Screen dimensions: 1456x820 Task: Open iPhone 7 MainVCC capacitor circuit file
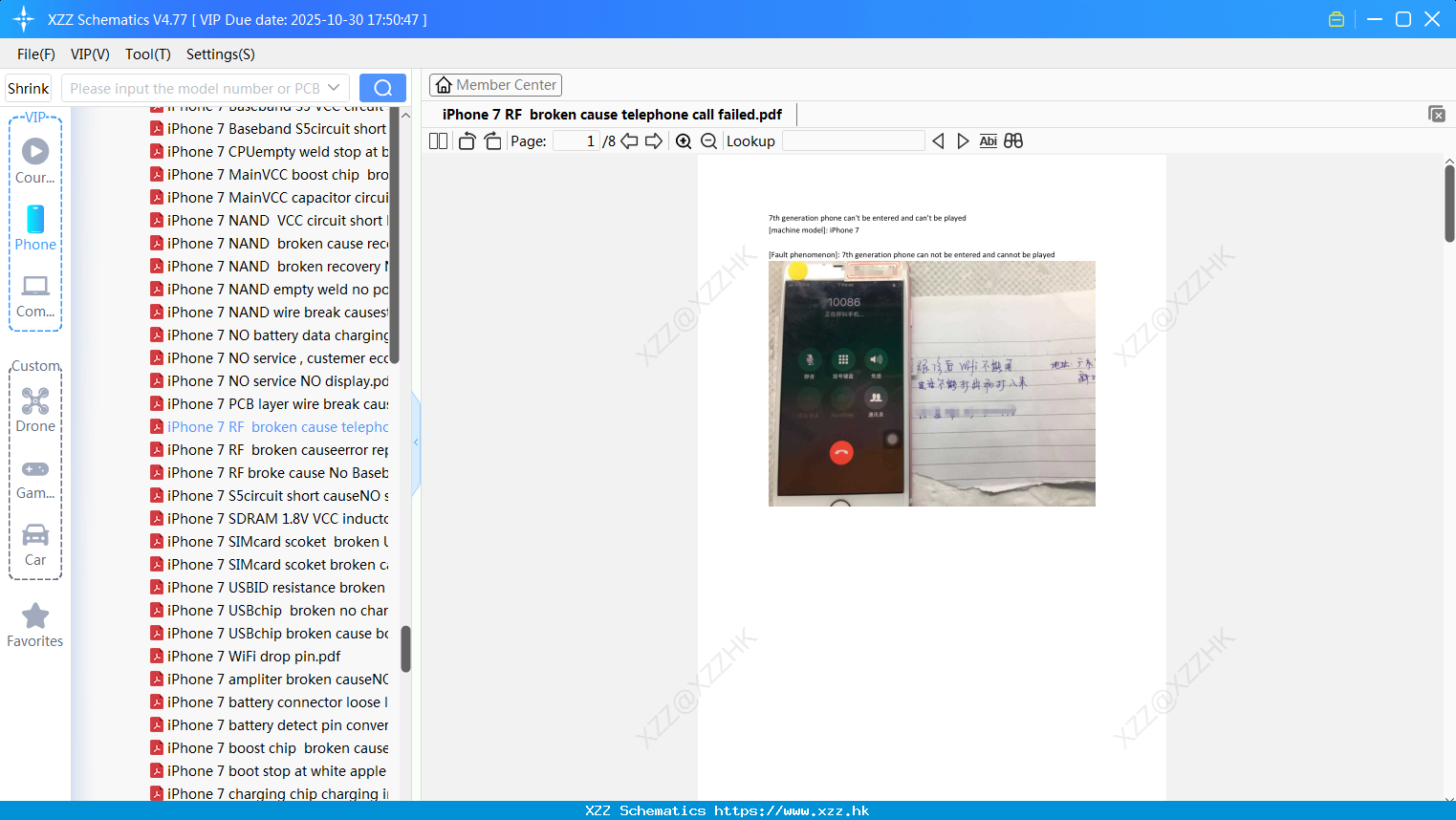(x=269, y=198)
